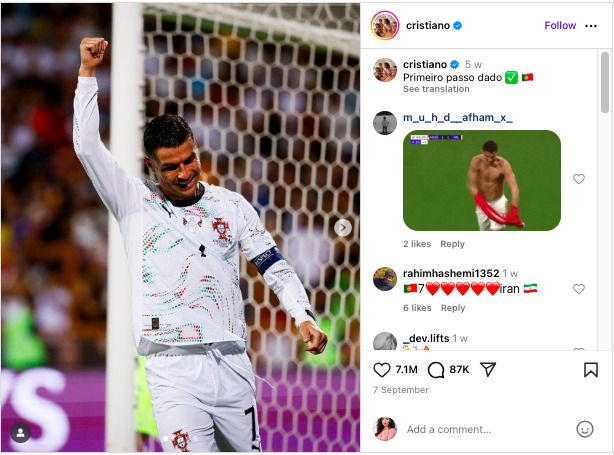This screenshot has width=614, height=455.
Task: Reply to rahimhashemi1352 comment
Action: (453, 308)
